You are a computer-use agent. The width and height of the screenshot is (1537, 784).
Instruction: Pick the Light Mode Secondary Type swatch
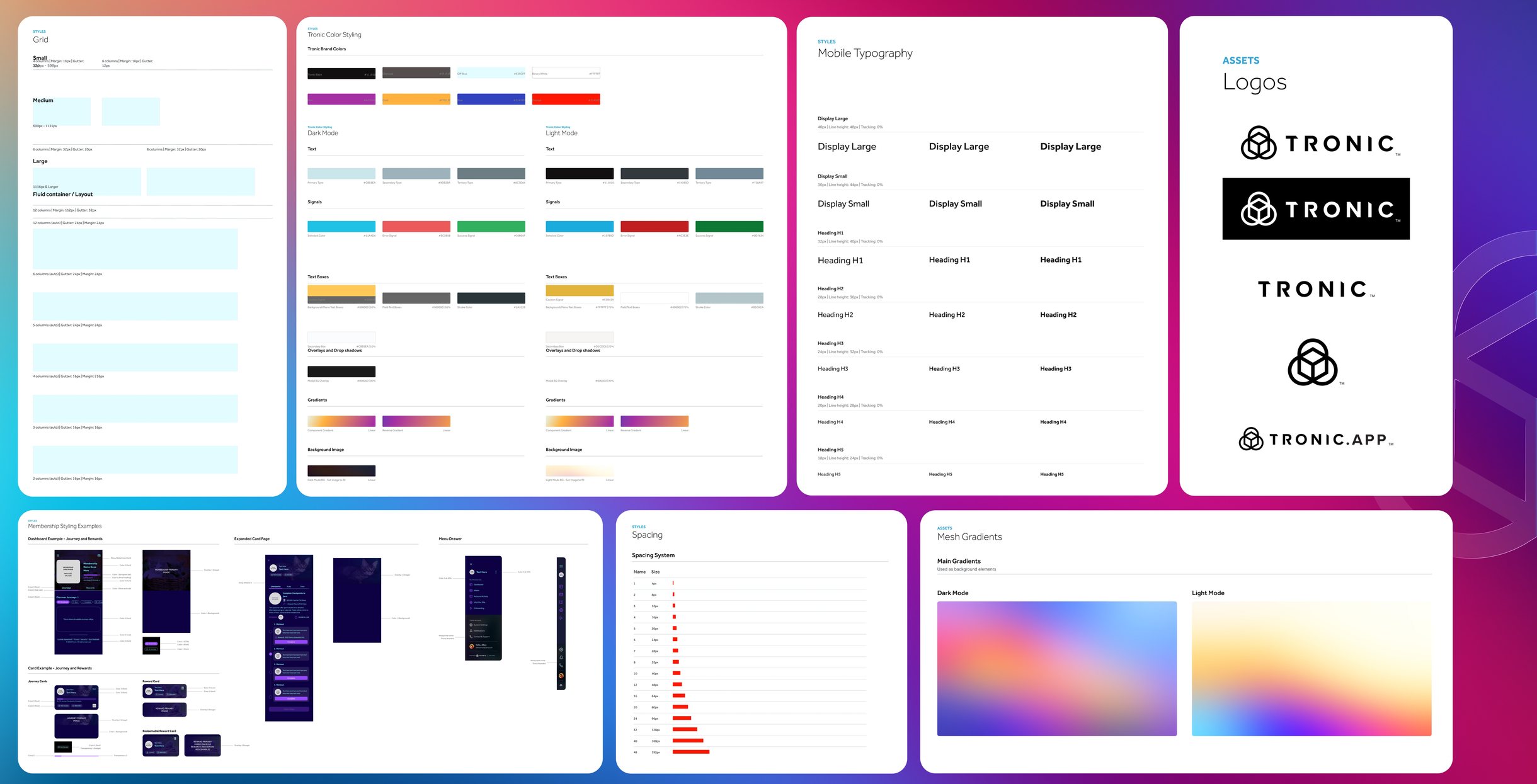point(654,173)
